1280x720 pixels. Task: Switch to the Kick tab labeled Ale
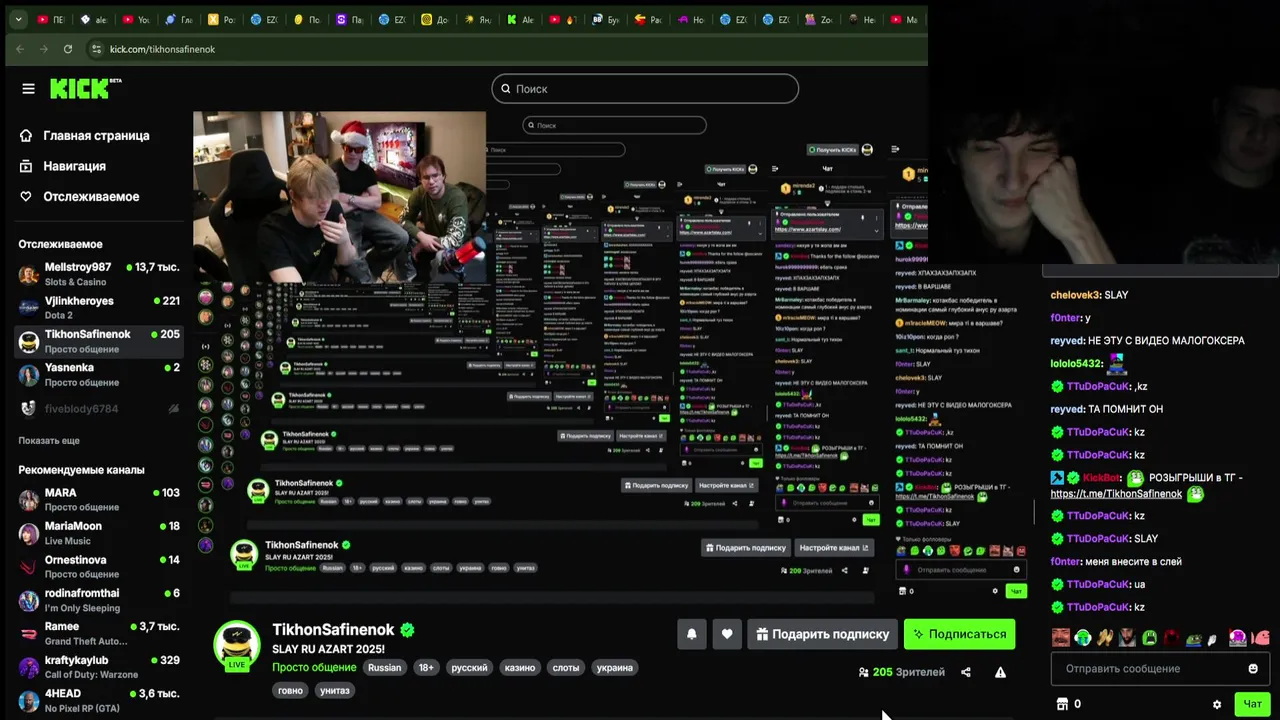tap(521, 20)
